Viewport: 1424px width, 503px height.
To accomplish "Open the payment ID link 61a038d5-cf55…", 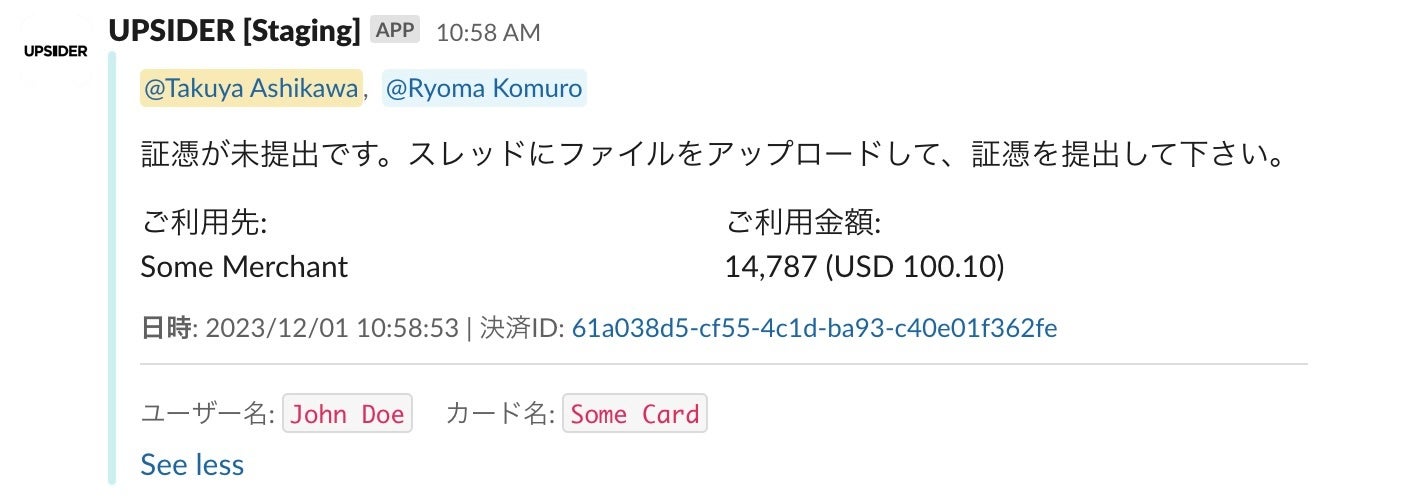I will click(814, 328).
